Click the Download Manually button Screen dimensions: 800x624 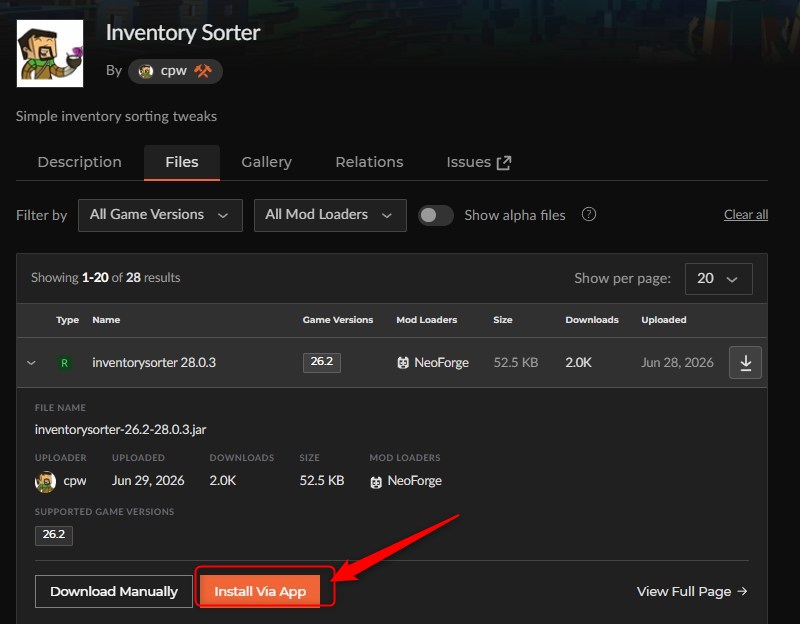(114, 591)
